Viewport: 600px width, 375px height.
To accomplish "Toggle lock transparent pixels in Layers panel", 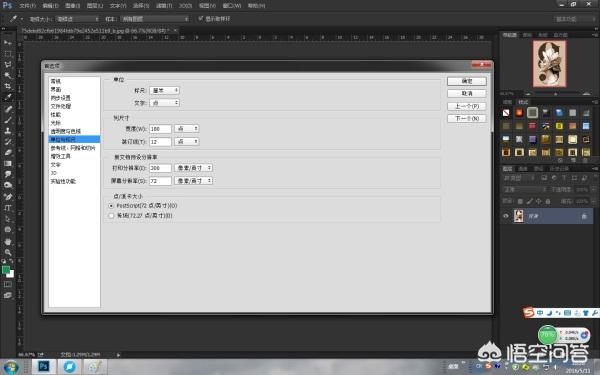I will pyautogui.click(x=520, y=201).
